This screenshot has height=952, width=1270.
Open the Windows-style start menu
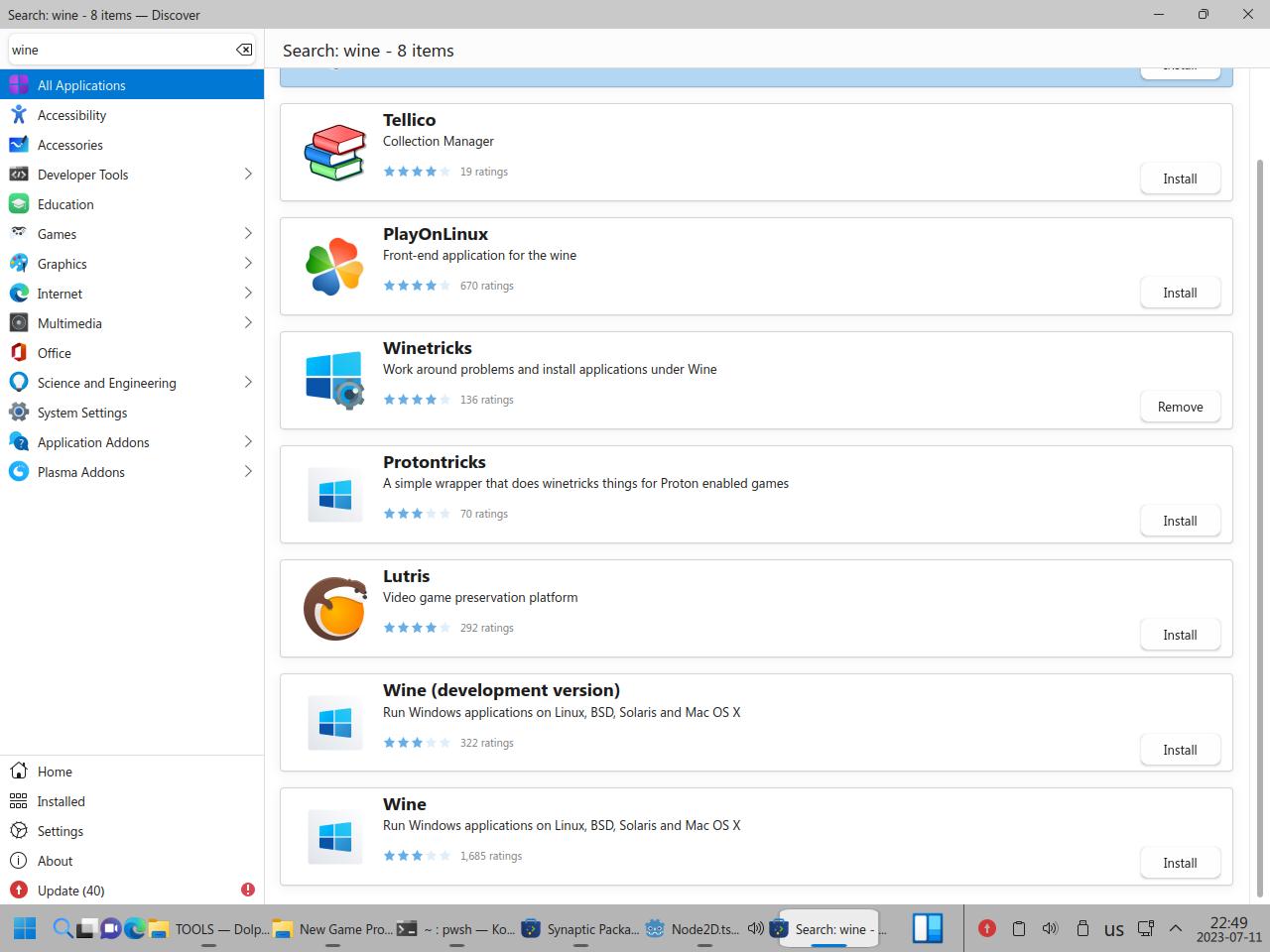click(25, 928)
